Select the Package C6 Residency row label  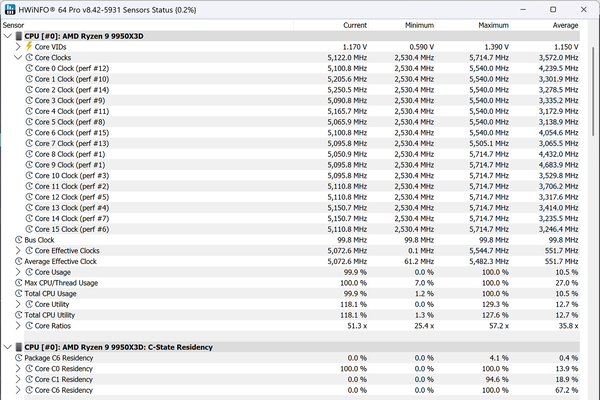pyautogui.click(x=59, y=358)
